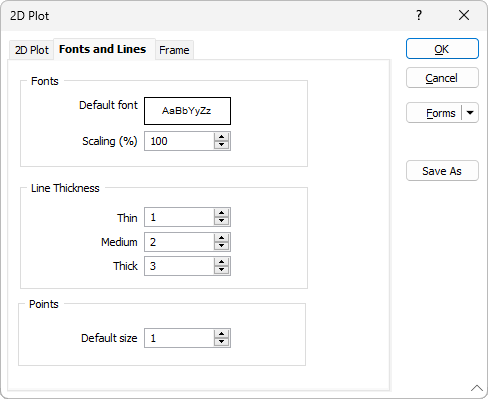Click the Save As button
This screenshot has width=488, height=399.
(x=442, y=171)
